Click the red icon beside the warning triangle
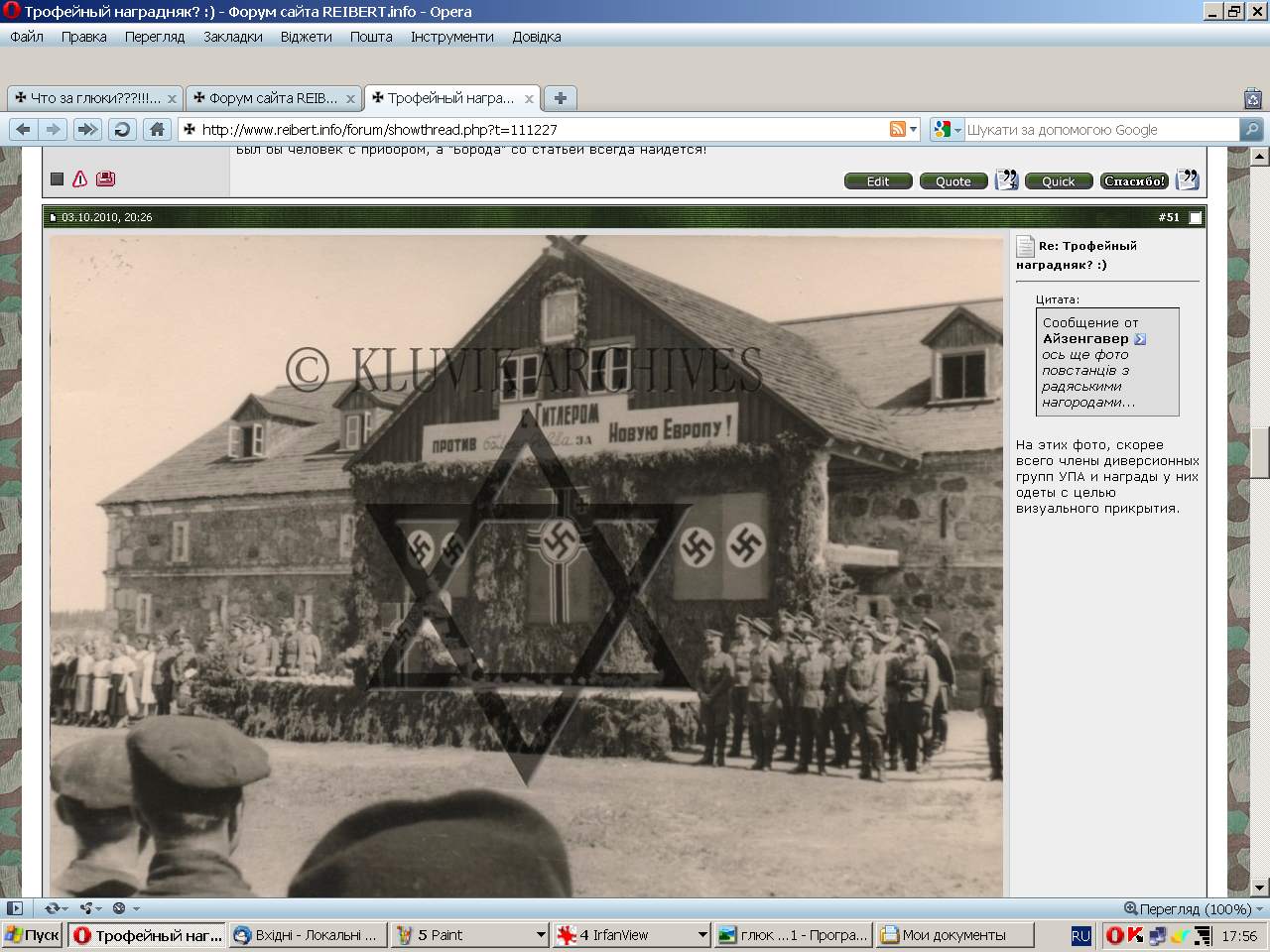Image resolution: width=1270 pixels, height=952 pixels. [x=105, y=178]
